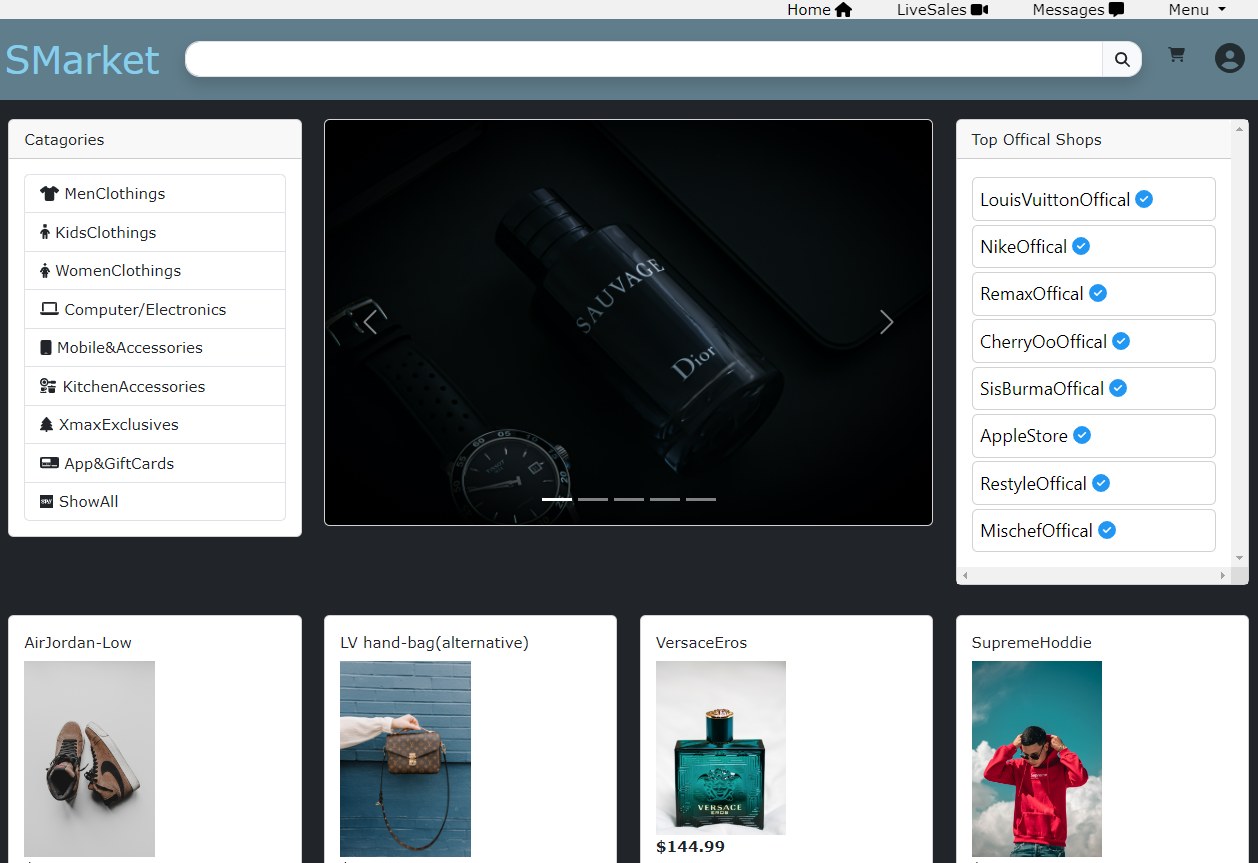The width and height of the screenshot is (1258, 863).
Task: Click the user profile avatar icon
Action: pos(1229,58)
